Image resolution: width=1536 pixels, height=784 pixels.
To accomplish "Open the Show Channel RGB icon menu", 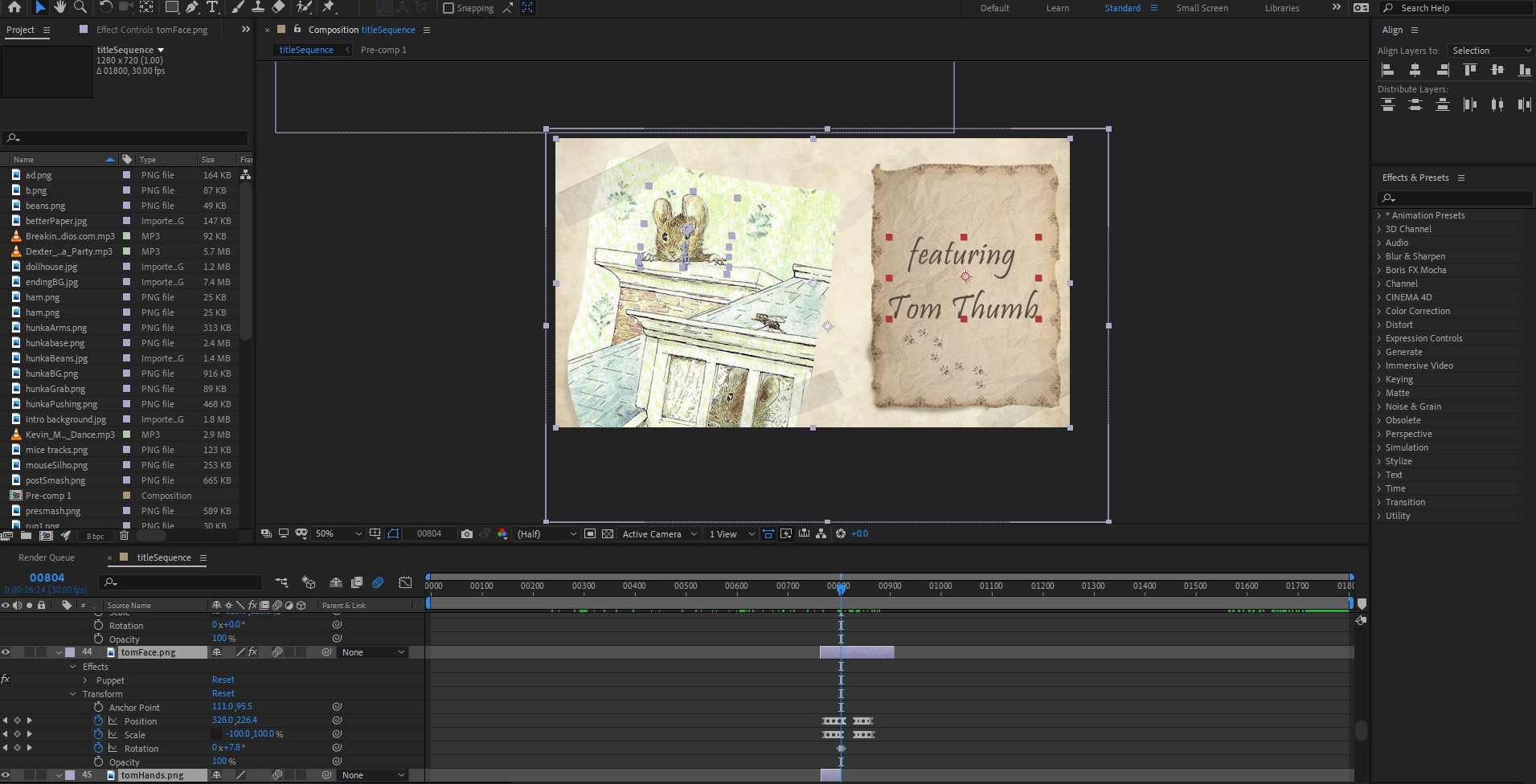I will [502, 533].
